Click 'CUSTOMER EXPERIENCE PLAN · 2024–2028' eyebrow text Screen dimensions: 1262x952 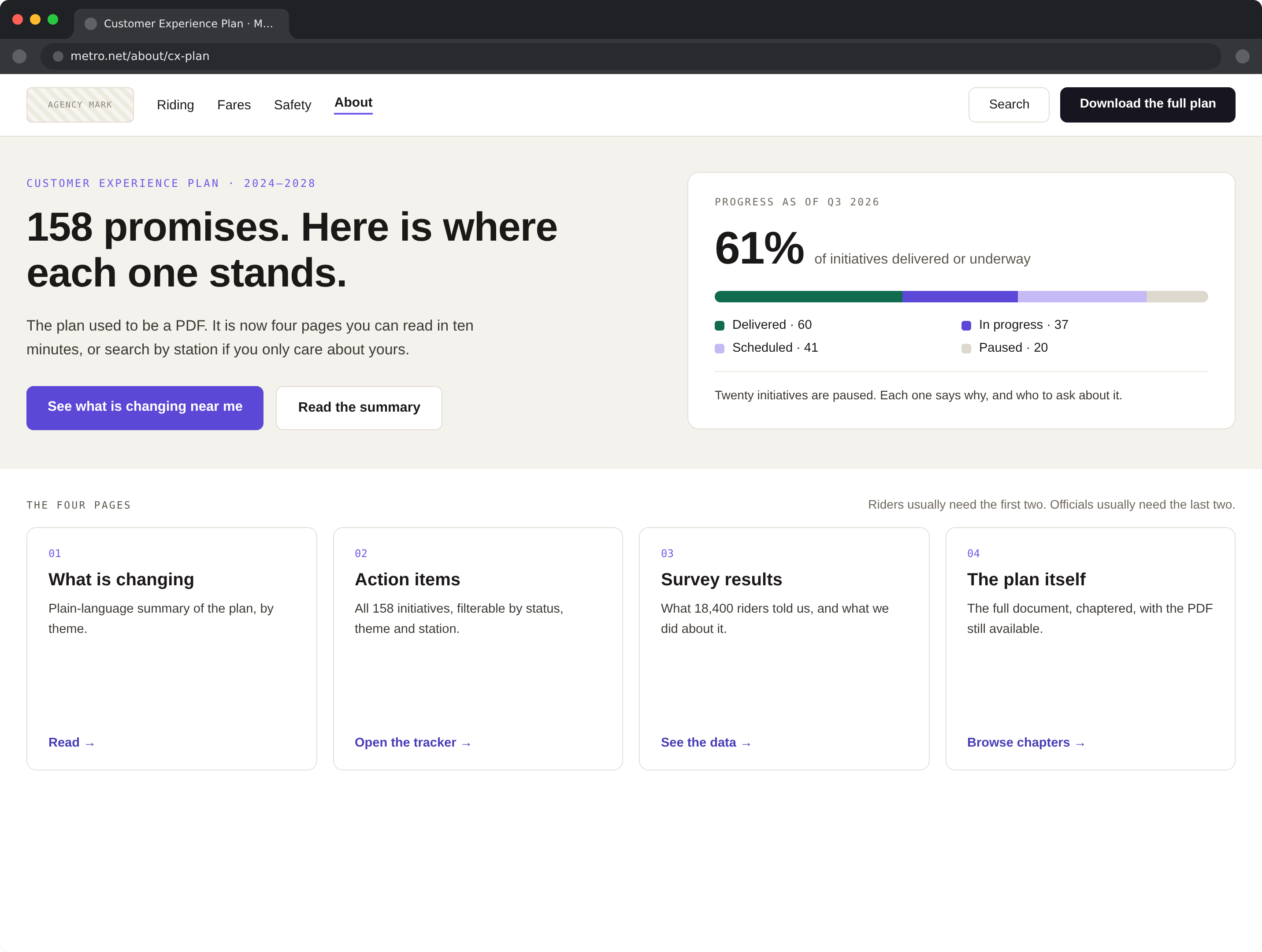[x=171, y=183]
